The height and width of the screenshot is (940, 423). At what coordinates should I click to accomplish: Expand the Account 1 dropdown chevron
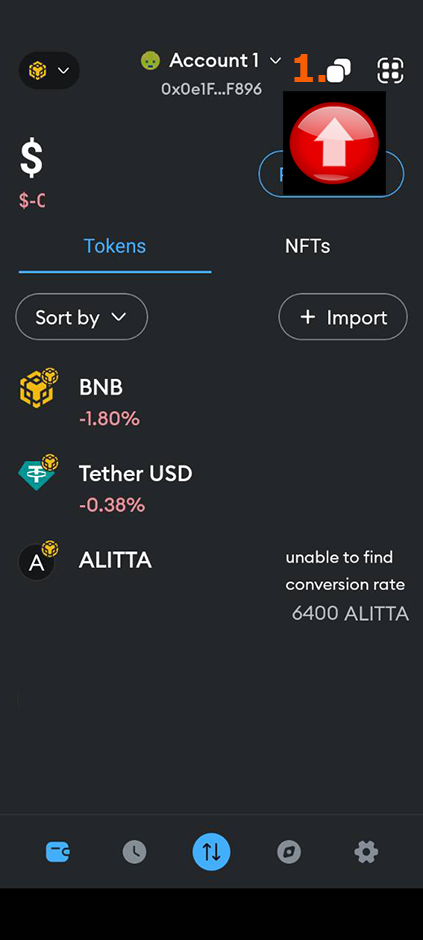pyautogui.click(x=275, y=61)
